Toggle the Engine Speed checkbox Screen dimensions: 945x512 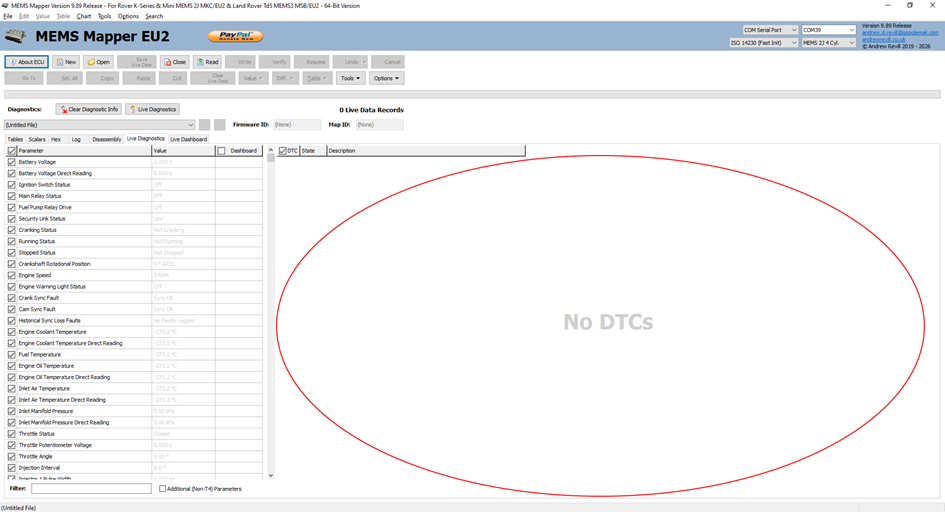coord(12,275)
